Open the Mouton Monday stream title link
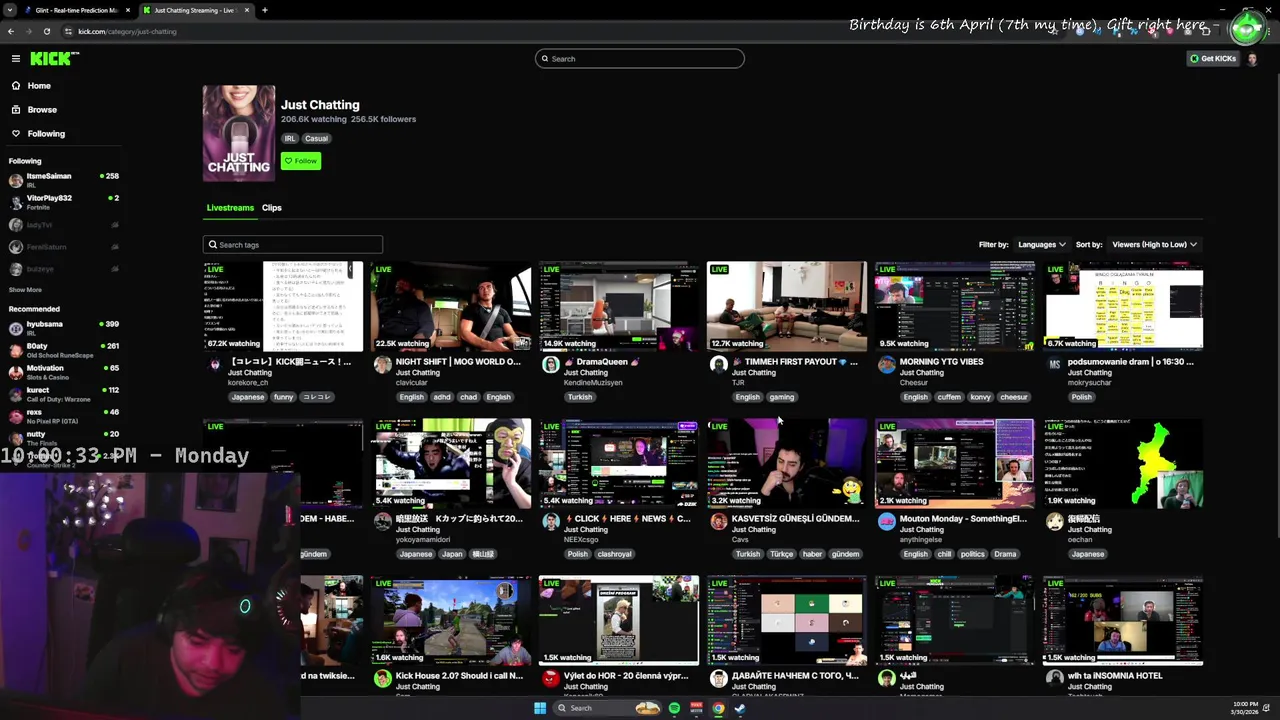 coord(963,519)
